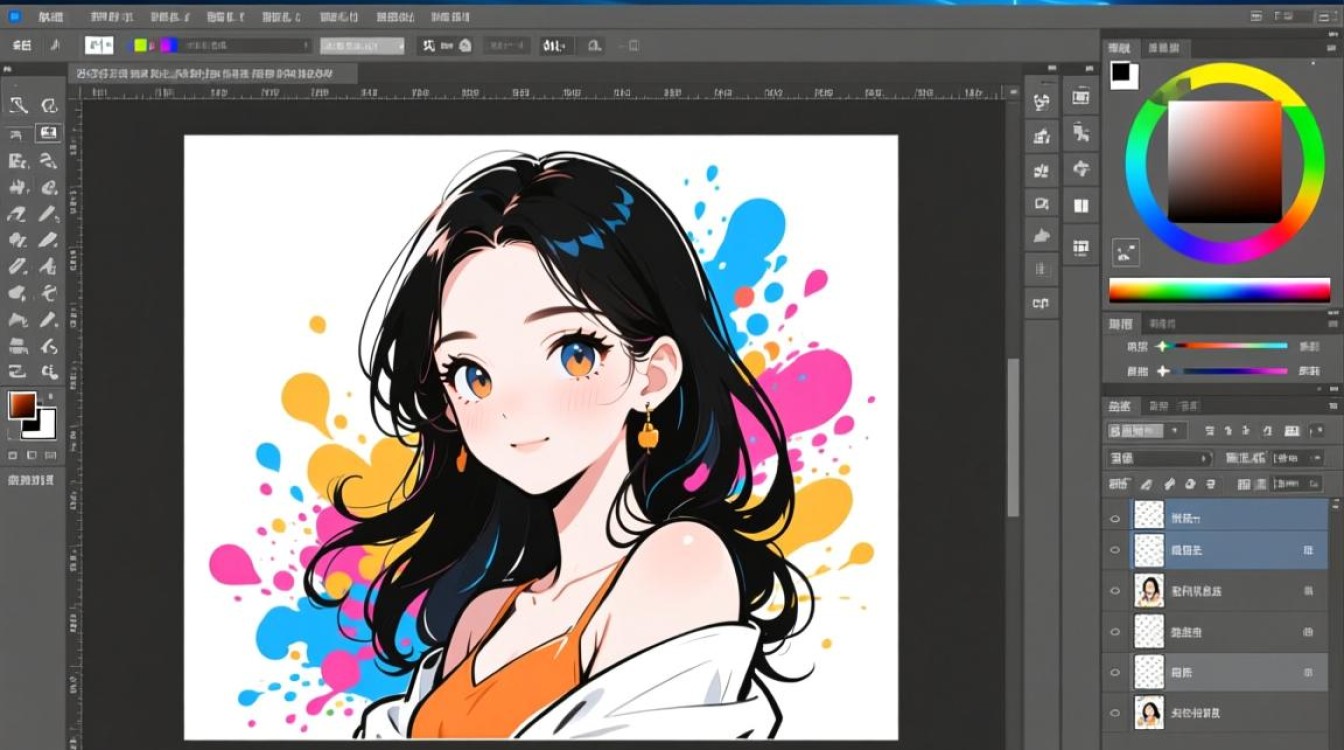1344x750 pixels.
Task: Click the rainbow spectrum bar below the color wheel
Action: [1219, 291]
